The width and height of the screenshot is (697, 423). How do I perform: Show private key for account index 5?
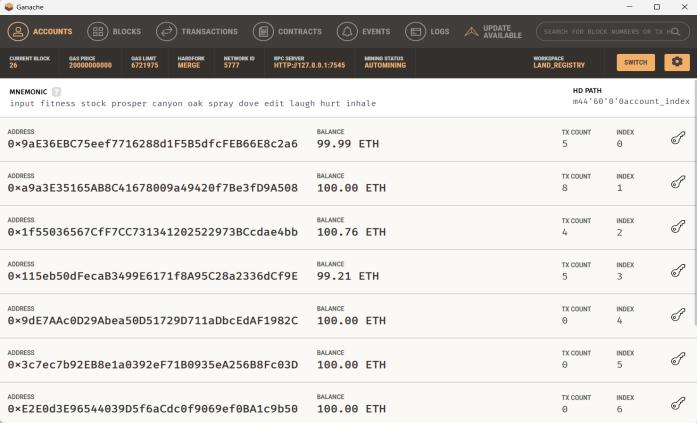(677, 359)
